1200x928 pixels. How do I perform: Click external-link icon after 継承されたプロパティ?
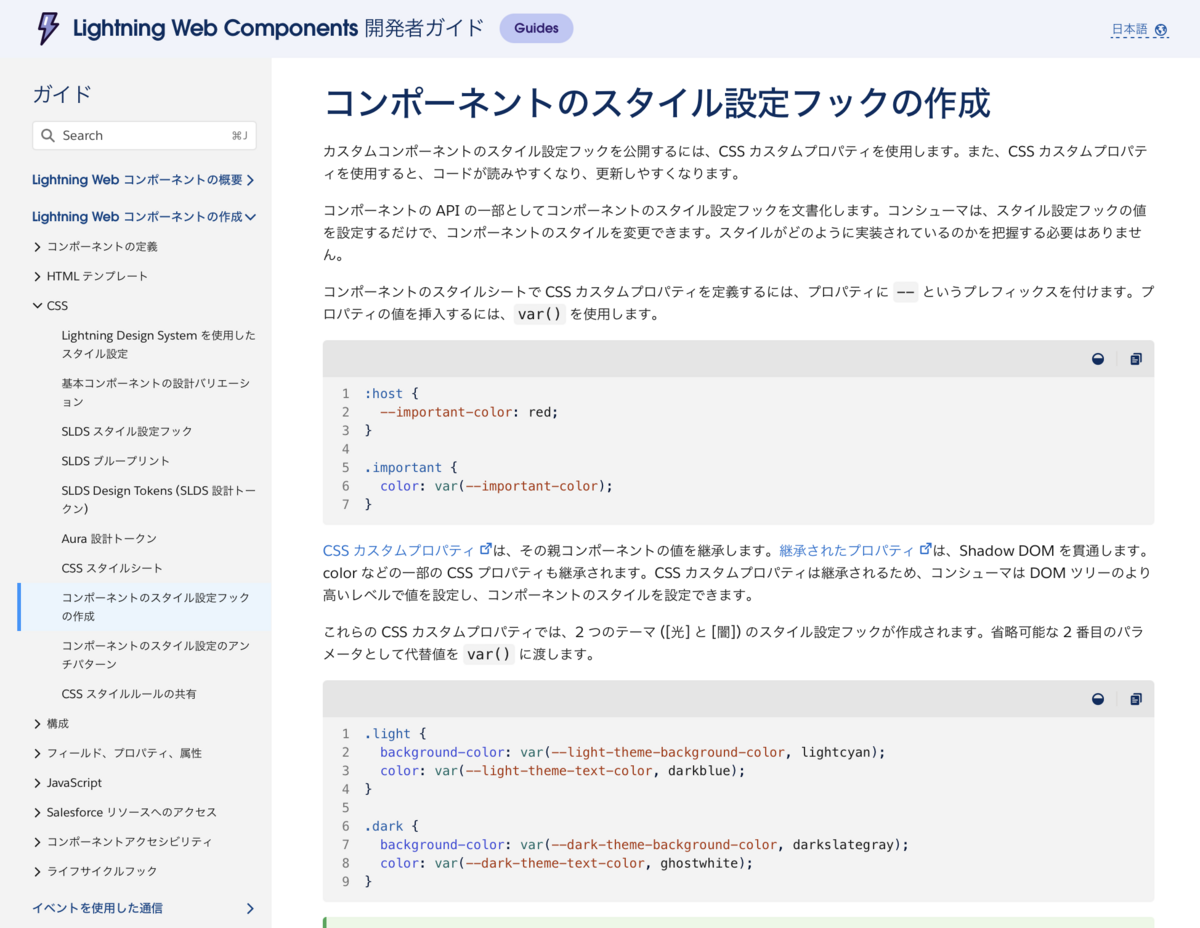click(925, 549)
